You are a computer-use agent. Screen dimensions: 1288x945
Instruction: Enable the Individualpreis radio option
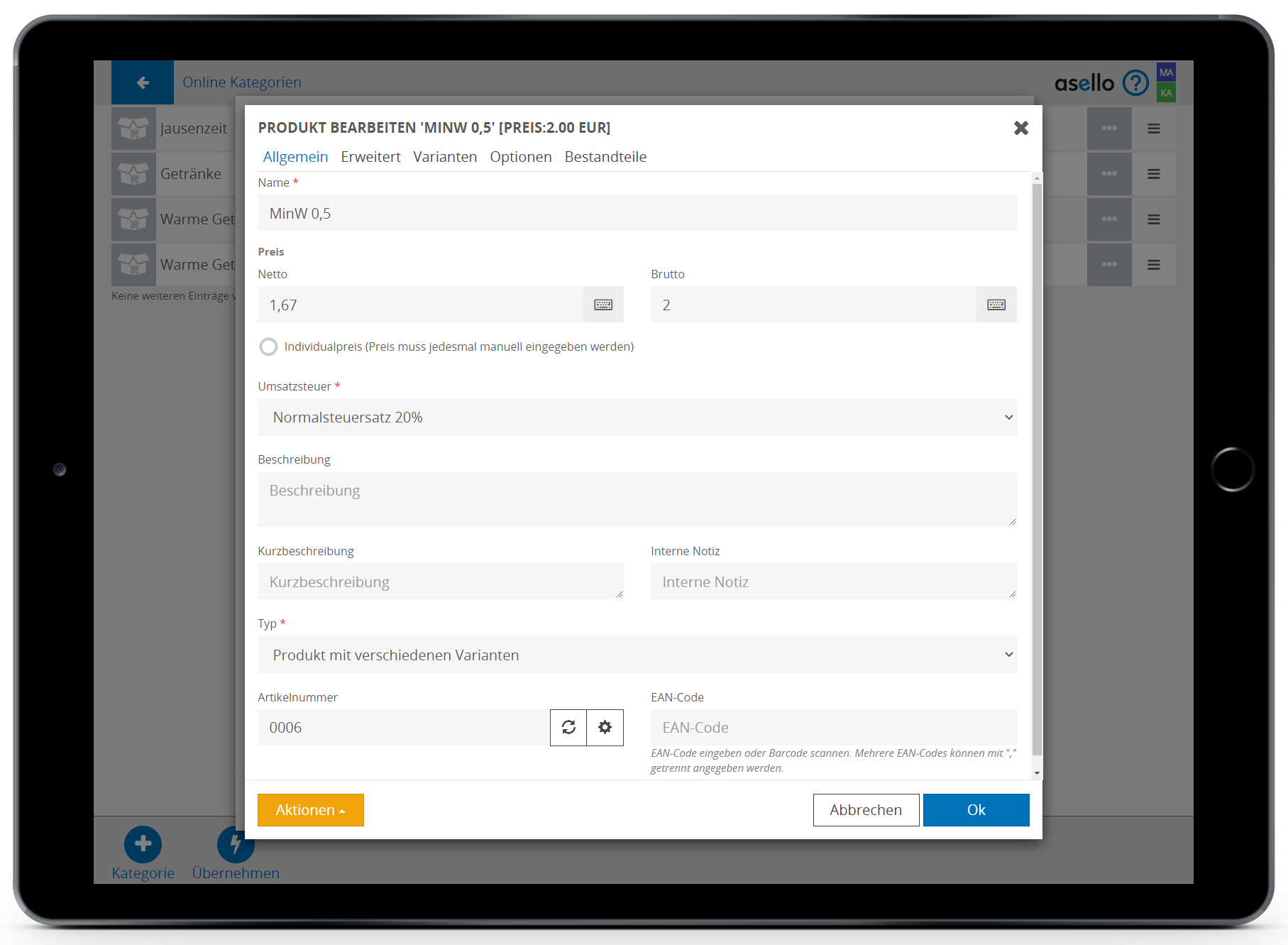[x=268, y=346]
